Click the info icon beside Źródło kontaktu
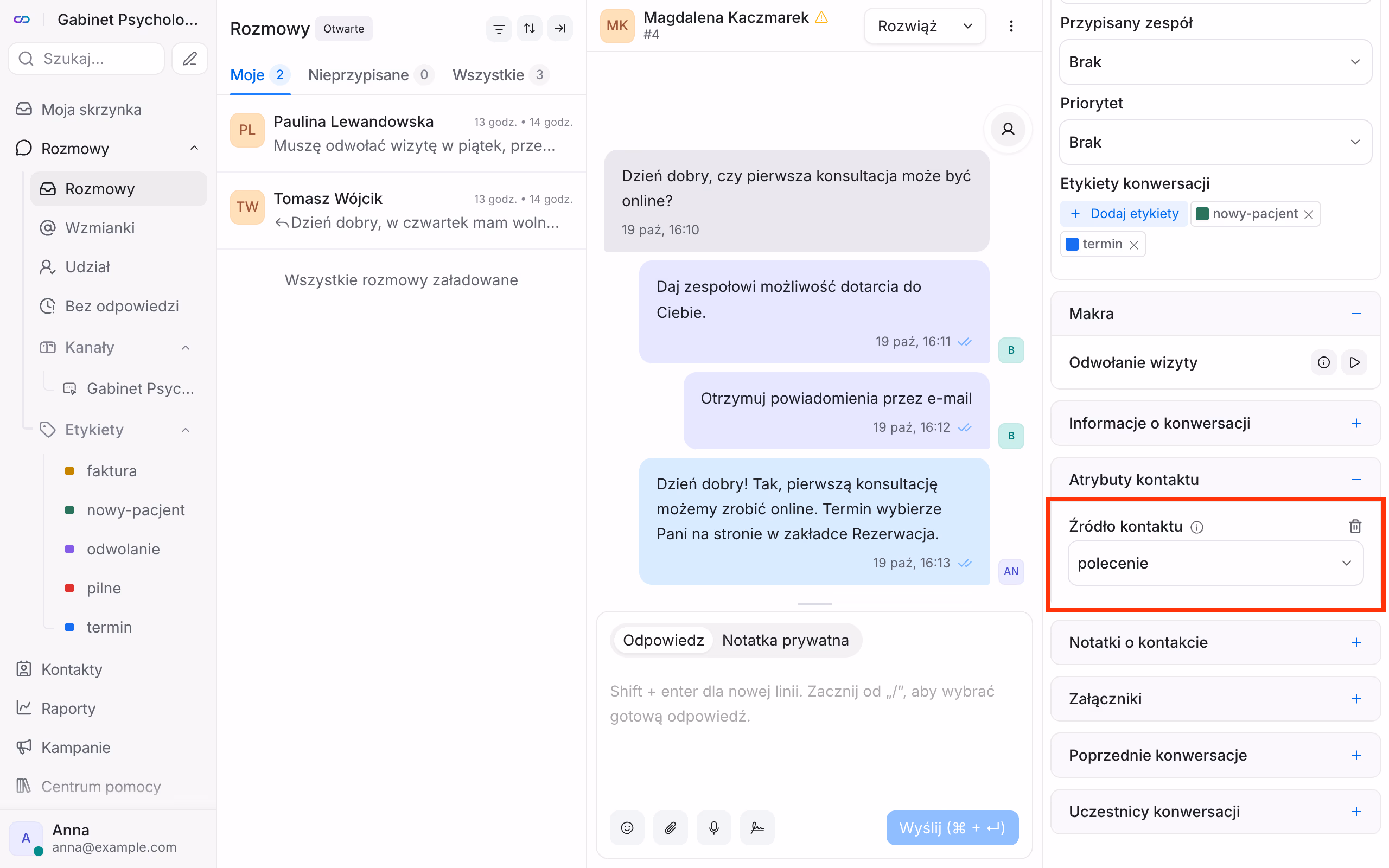 click(1197, 527)
